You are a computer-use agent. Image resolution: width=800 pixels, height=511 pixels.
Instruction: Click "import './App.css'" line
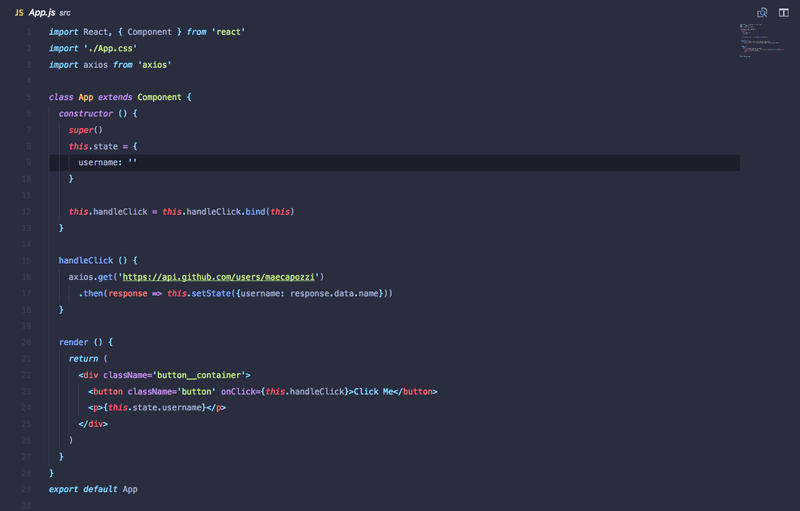(x=93, y=48)
